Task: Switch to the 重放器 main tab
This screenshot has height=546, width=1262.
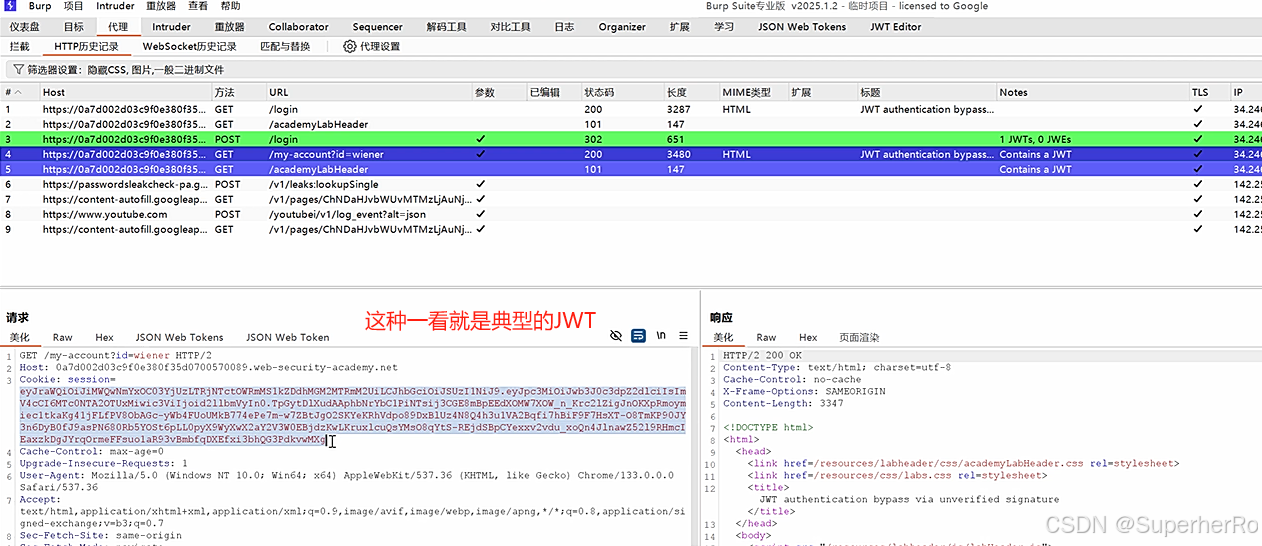Action: (x=231, y=27)
